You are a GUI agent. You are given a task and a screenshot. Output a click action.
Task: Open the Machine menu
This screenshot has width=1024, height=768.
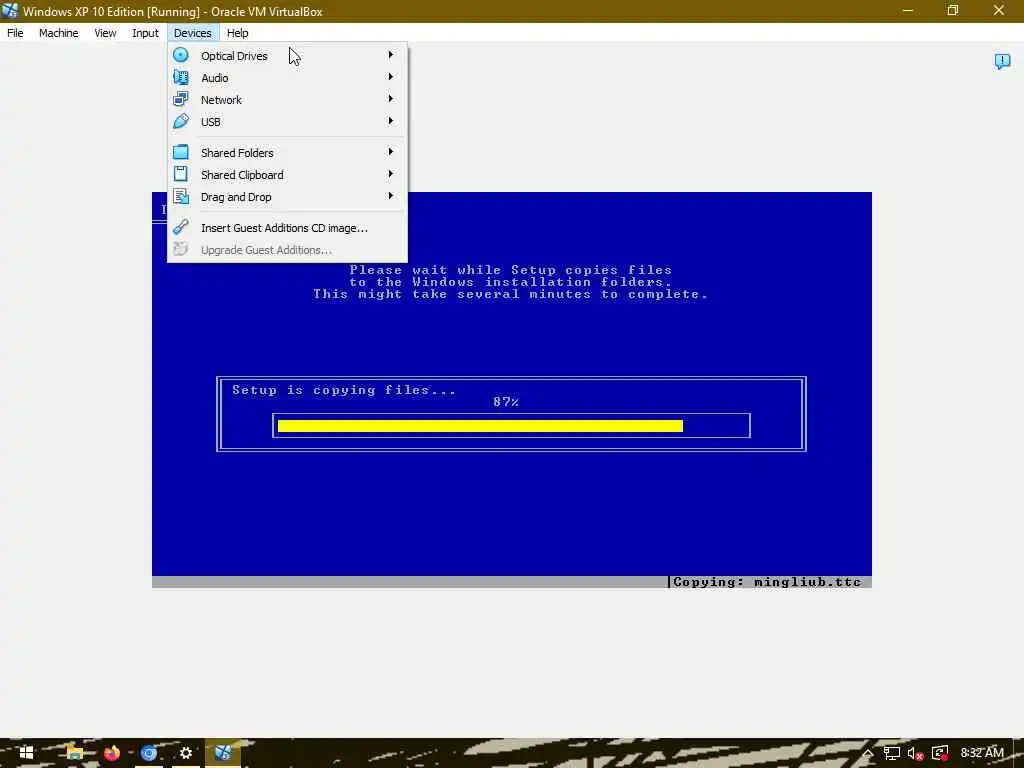(59, 33)
